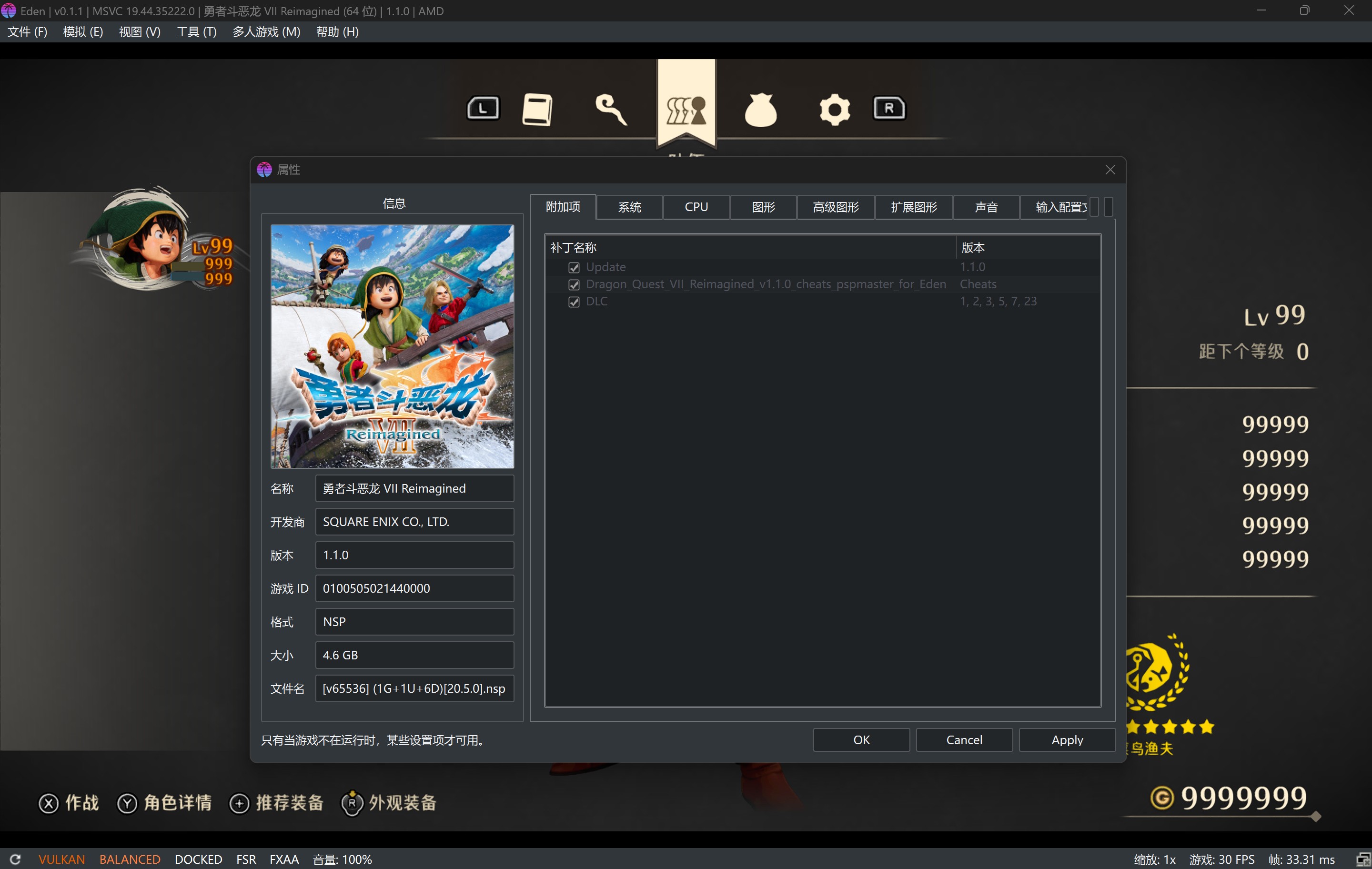The width and height of the screenshot is (1372, 869).
Task: Sort by the 补丁名称 column header
Action: [x=750, y=247]
